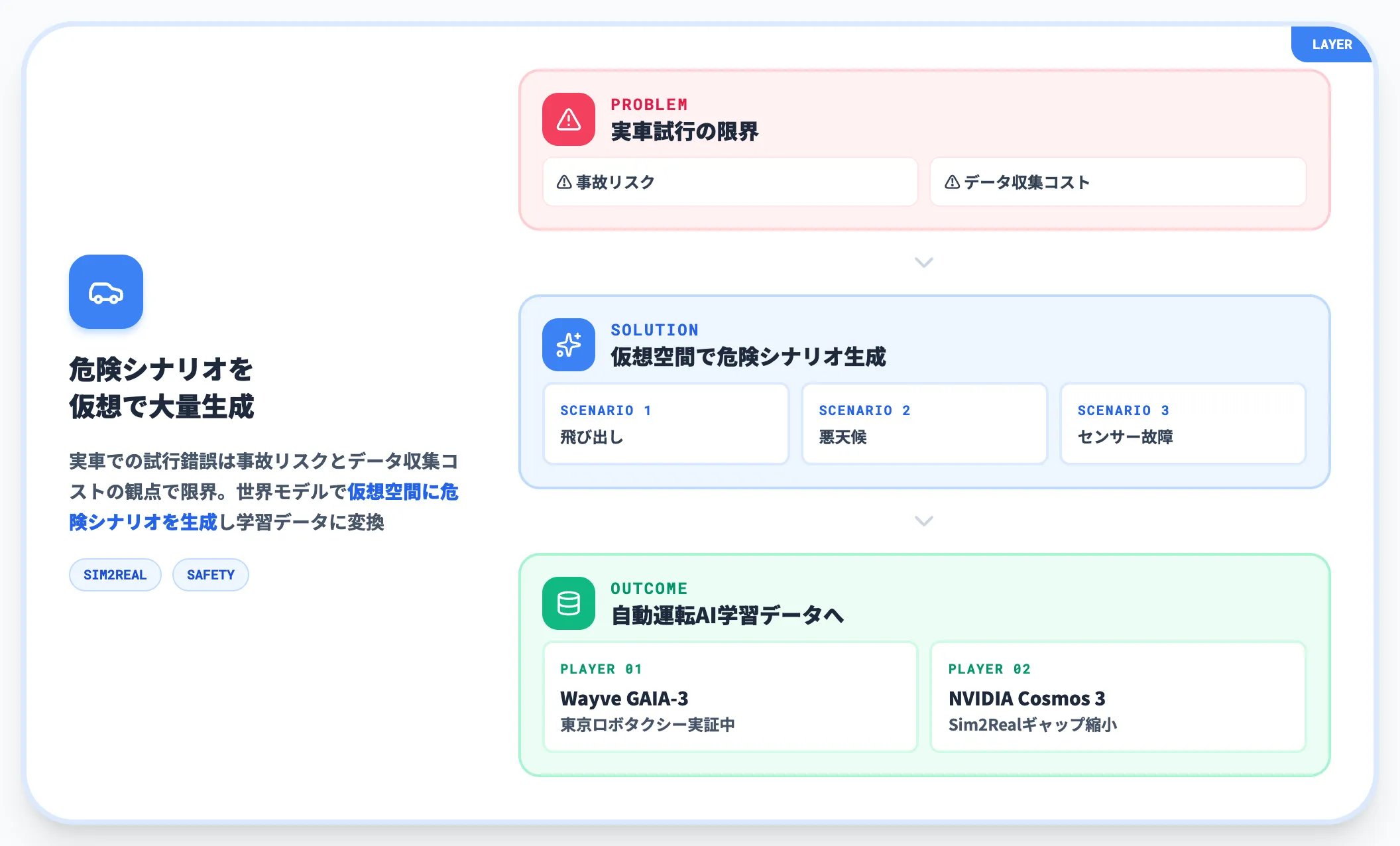
Task: Click heading 実車試行の限界
Action: [x=684, y=131]
